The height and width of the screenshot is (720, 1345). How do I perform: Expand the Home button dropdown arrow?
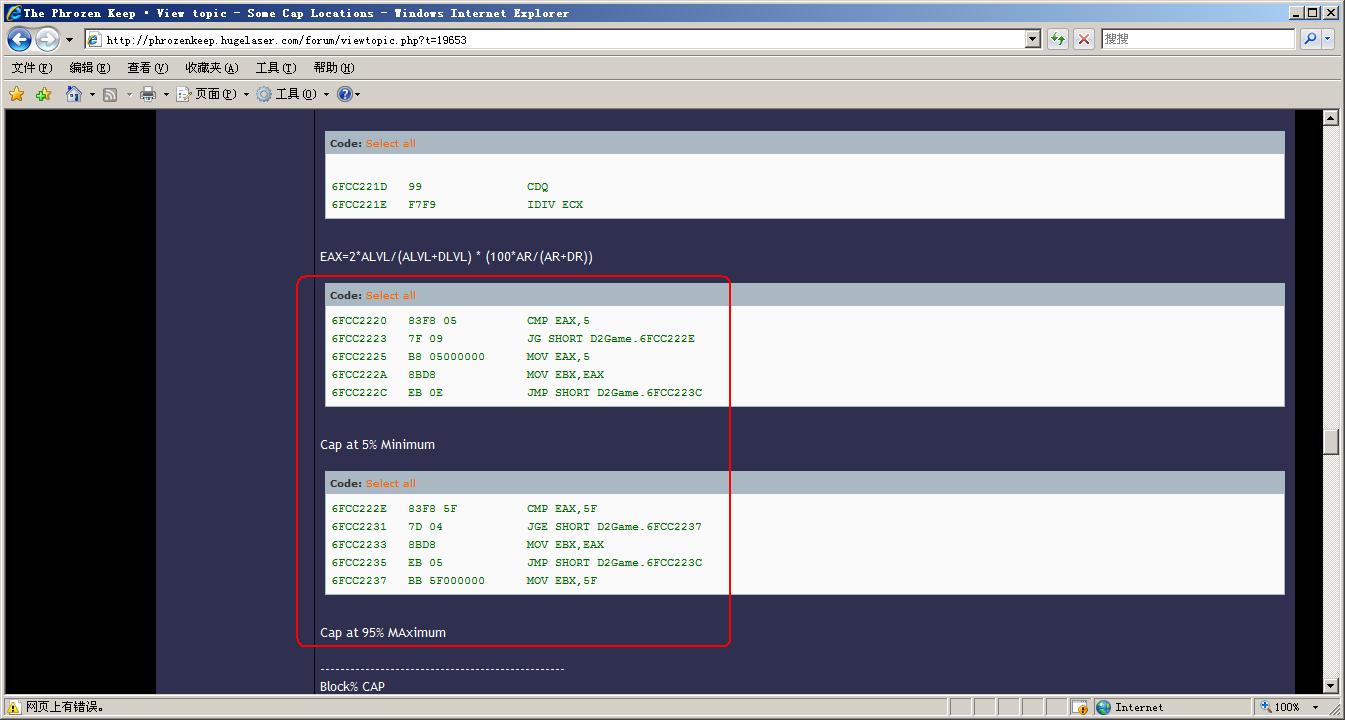point(92,95)
